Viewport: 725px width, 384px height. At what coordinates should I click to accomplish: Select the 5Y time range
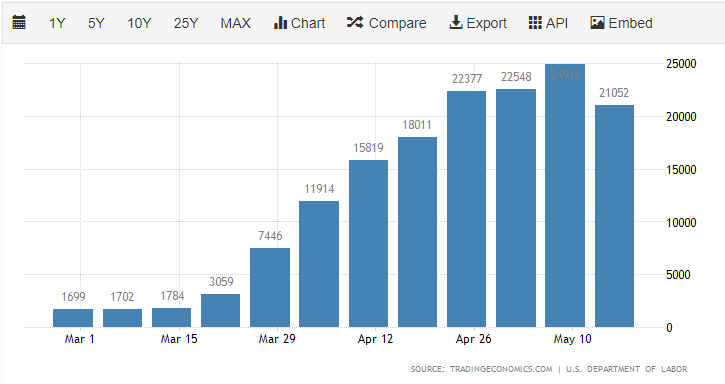coord(96,23)
